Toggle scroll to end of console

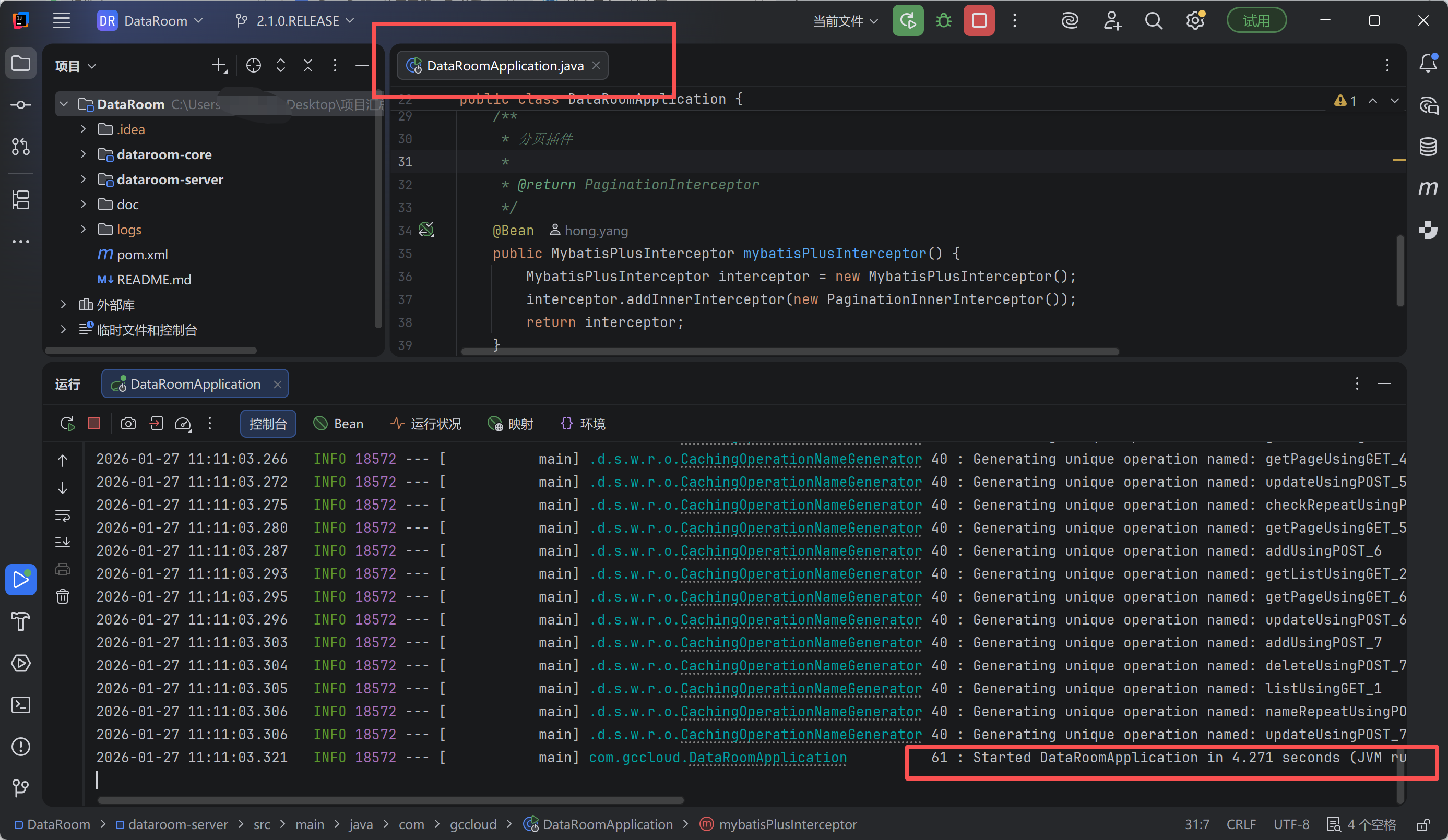pyautogui.click(x=63, y=542)
